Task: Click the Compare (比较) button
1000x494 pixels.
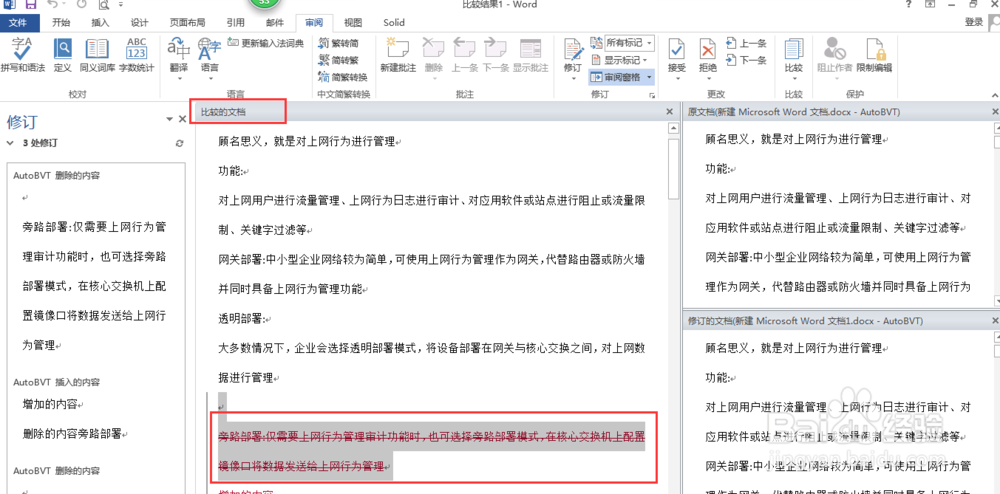Action: click(x=793, y=55)
